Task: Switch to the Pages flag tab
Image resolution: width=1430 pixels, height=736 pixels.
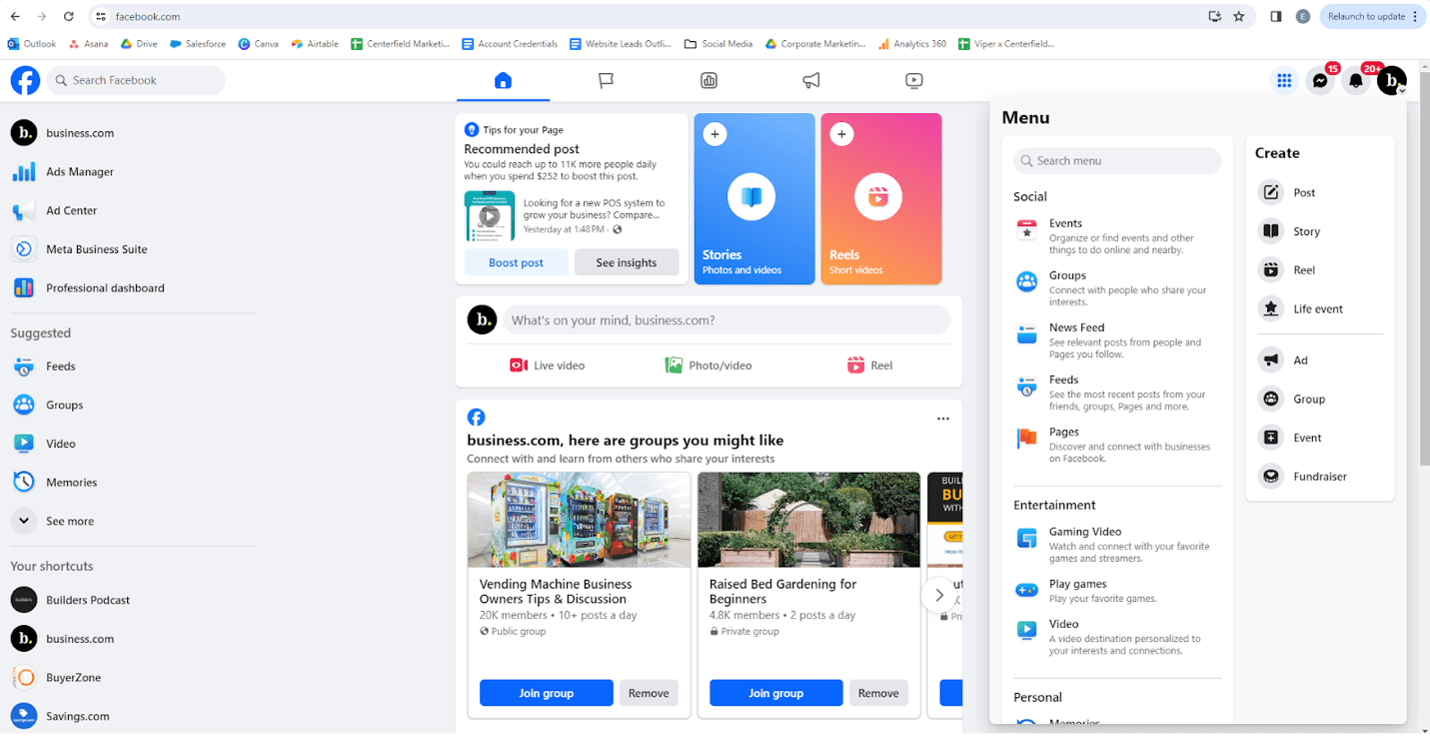Action: coord(606,81)
